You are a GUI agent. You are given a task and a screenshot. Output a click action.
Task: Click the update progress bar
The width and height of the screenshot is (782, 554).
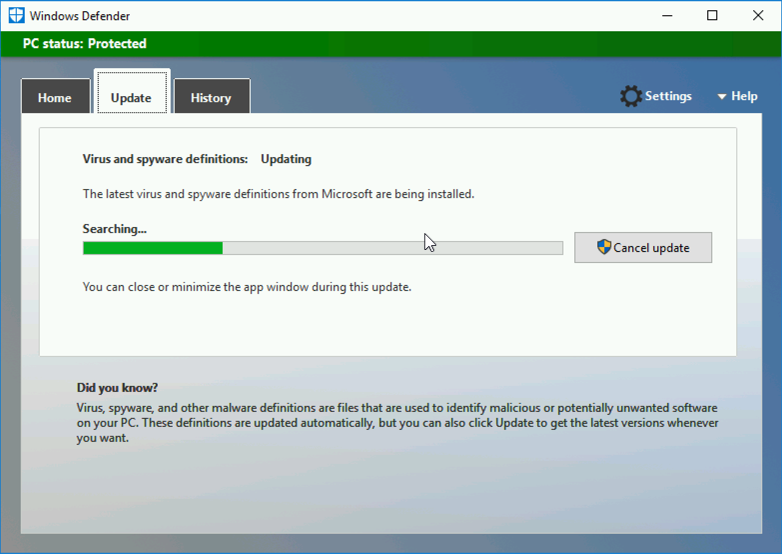(x=323, y=248)
